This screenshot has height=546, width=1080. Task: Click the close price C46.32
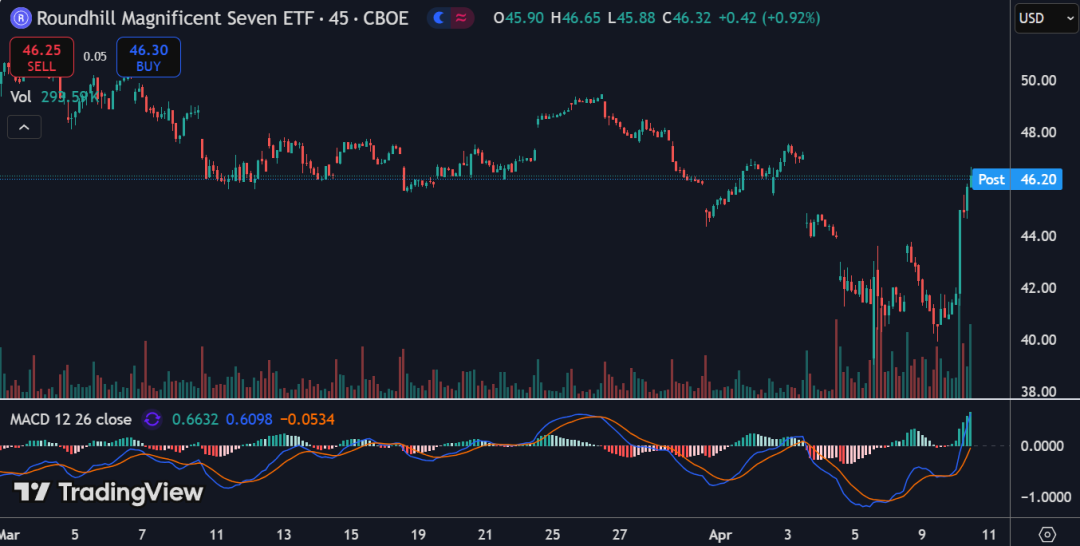tap(686, 18)
